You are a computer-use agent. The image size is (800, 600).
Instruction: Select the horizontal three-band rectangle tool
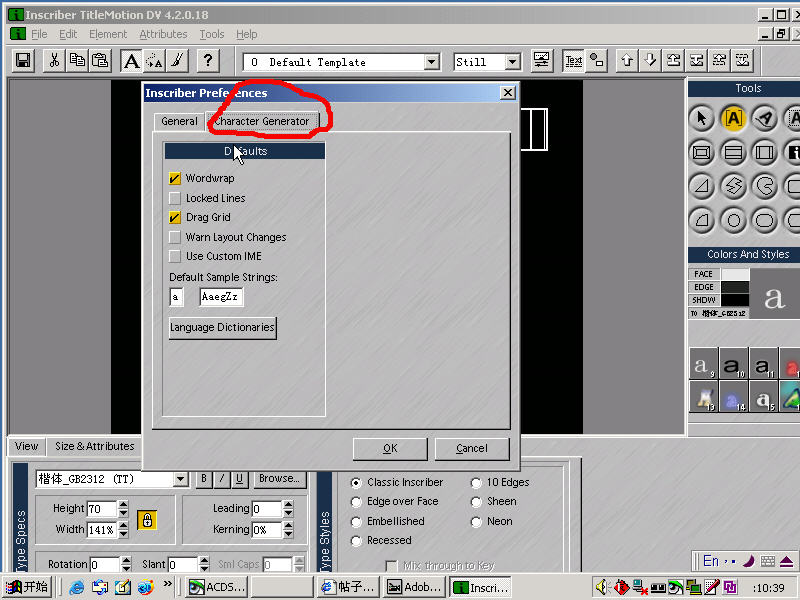(x=734, y=153)
